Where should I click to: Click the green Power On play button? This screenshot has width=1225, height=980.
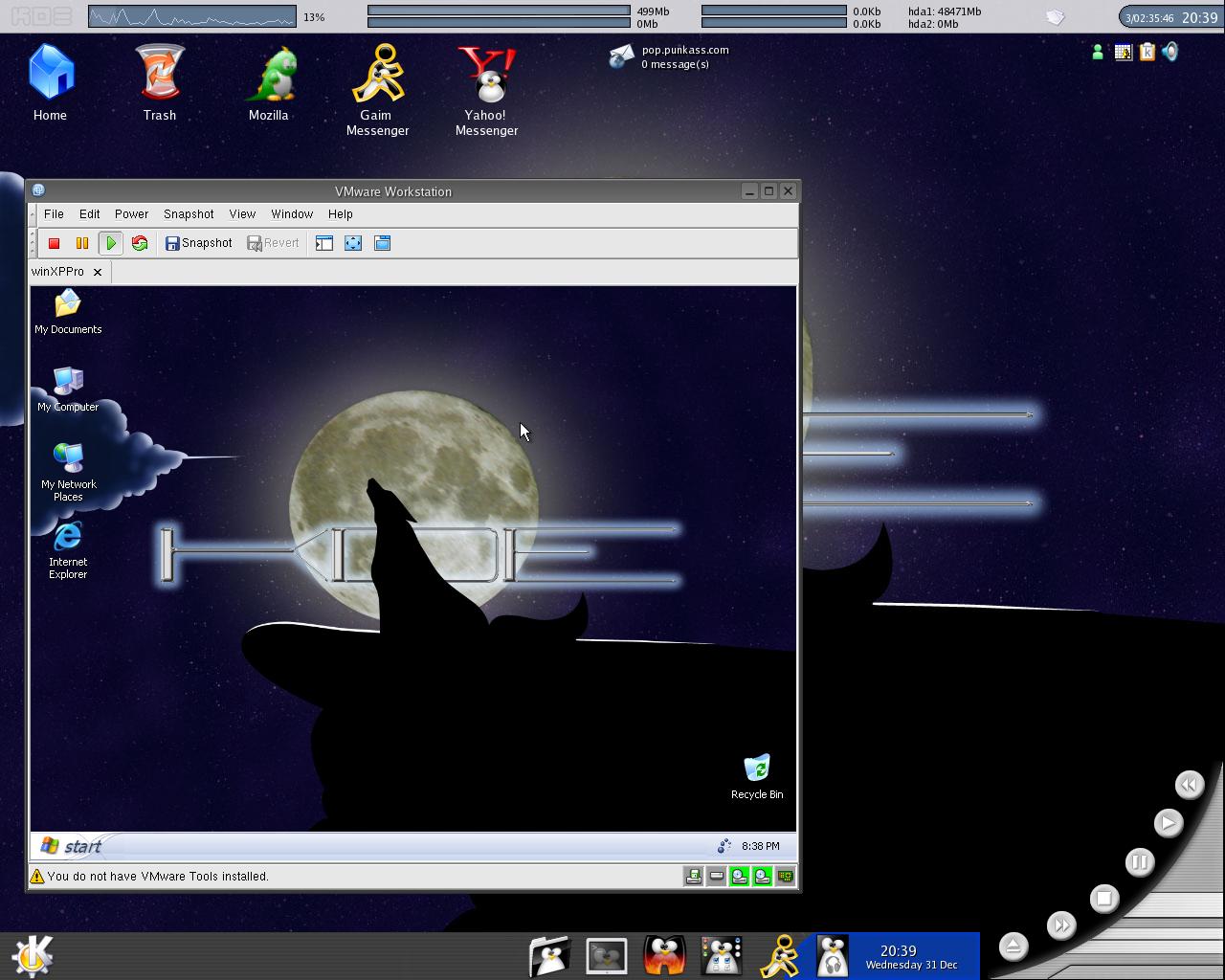[111, 243]
